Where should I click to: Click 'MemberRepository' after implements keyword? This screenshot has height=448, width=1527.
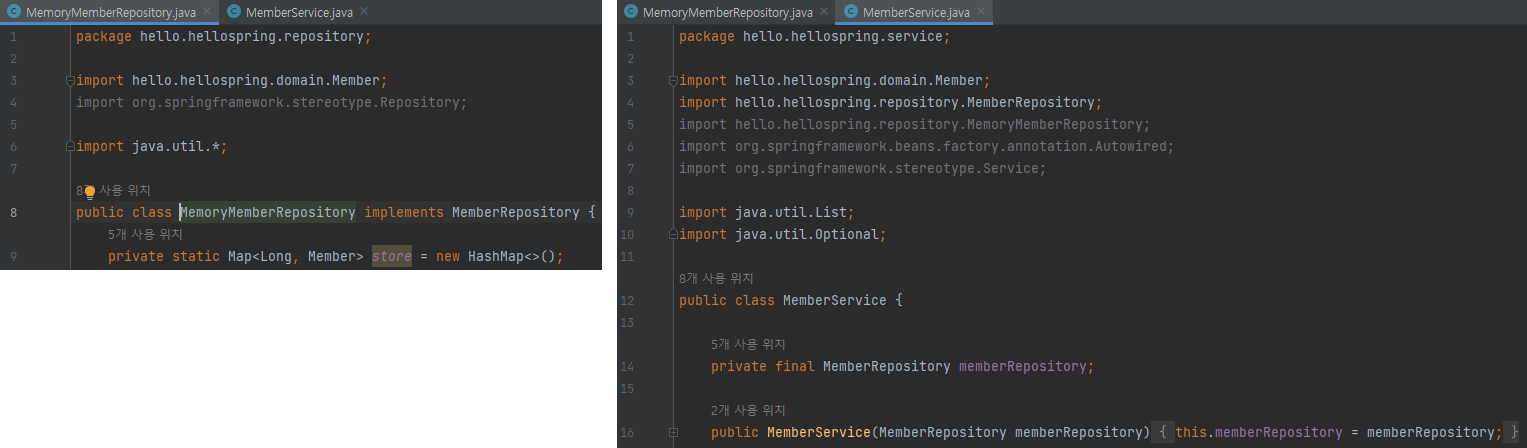(516, 212)
